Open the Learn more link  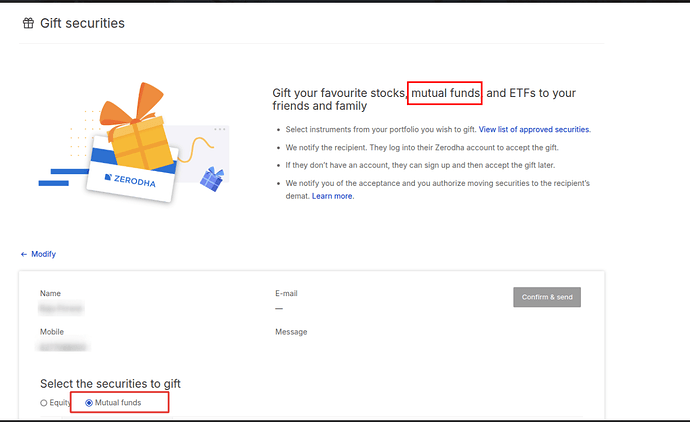point(332,196)
